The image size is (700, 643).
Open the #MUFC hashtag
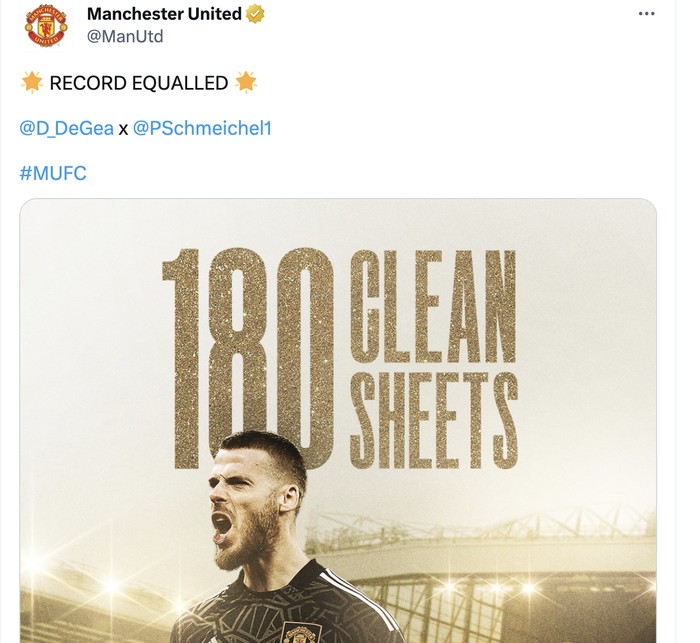[53, 173]
